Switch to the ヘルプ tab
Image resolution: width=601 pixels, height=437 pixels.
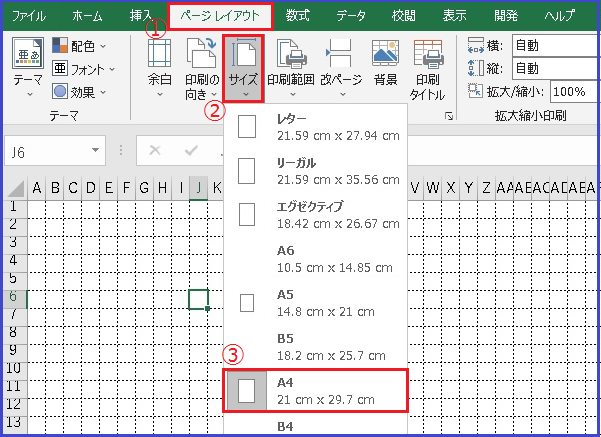pos(560,16)
